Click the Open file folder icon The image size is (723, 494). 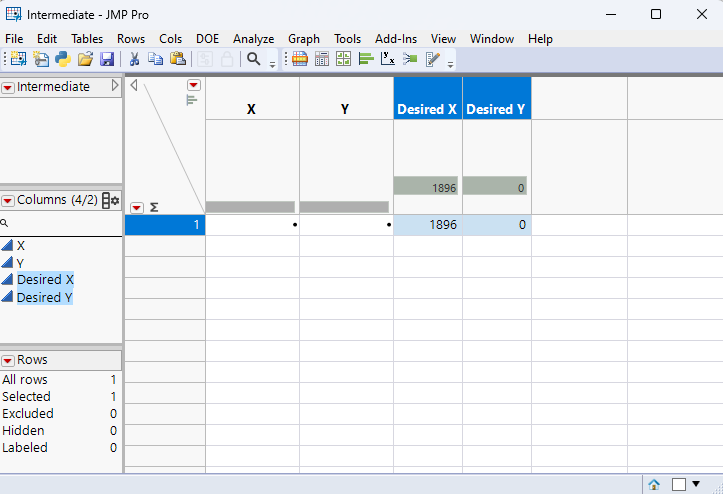coord(85,59)
